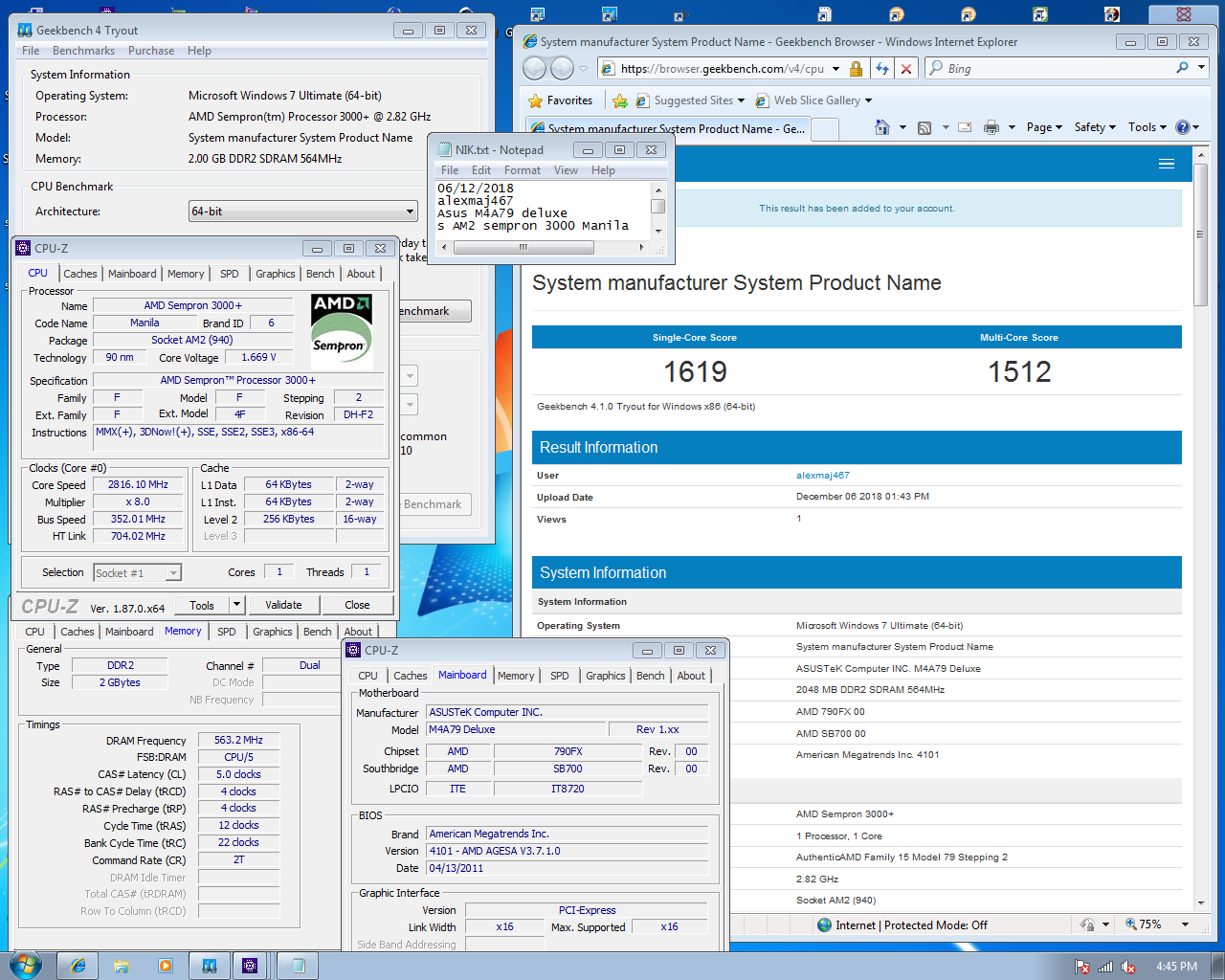1225x980 pixels.
Task: Open new tab in Internet Explorer
Action: point(826,128)
